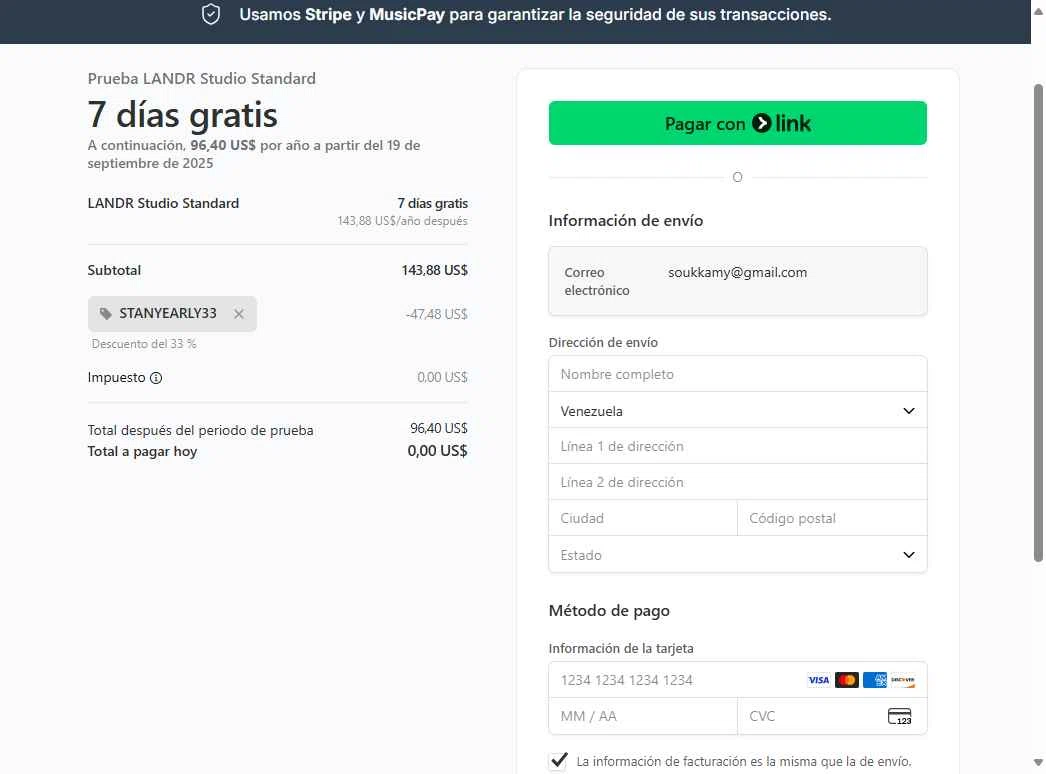
Task: Click the American Express logo
Action: 875,680
